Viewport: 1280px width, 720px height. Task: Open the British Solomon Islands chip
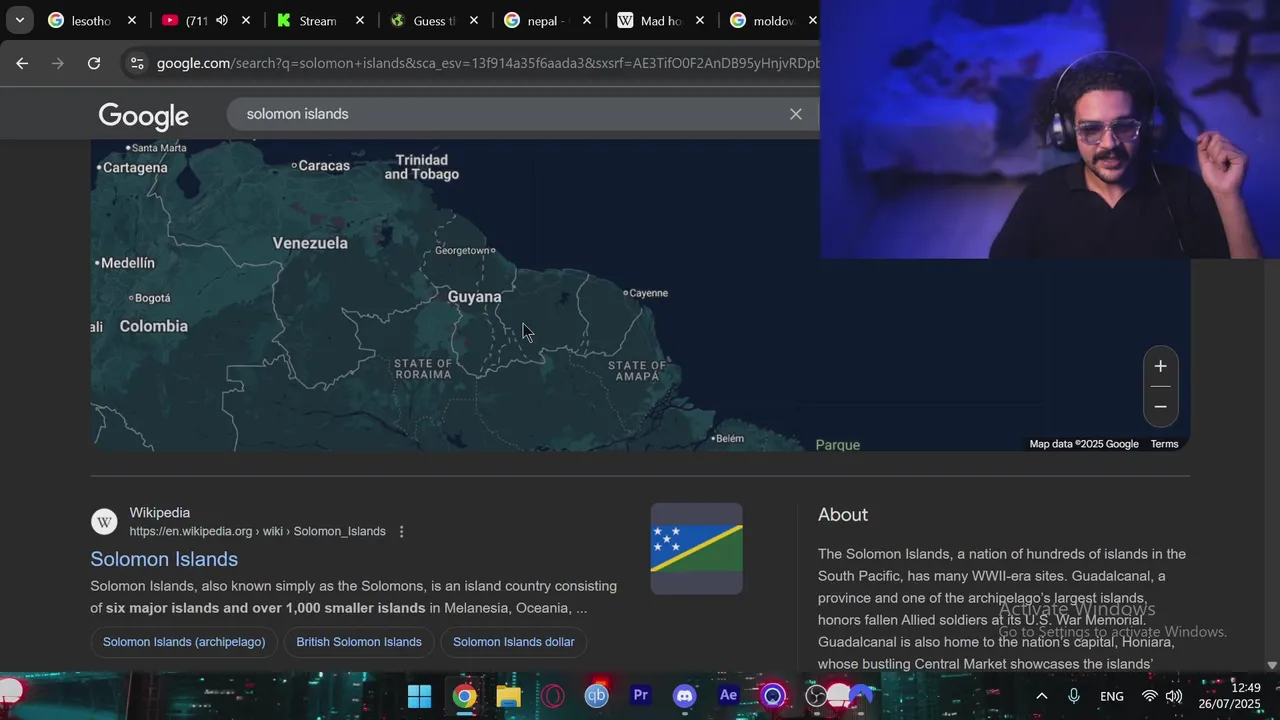pos(359,642)
